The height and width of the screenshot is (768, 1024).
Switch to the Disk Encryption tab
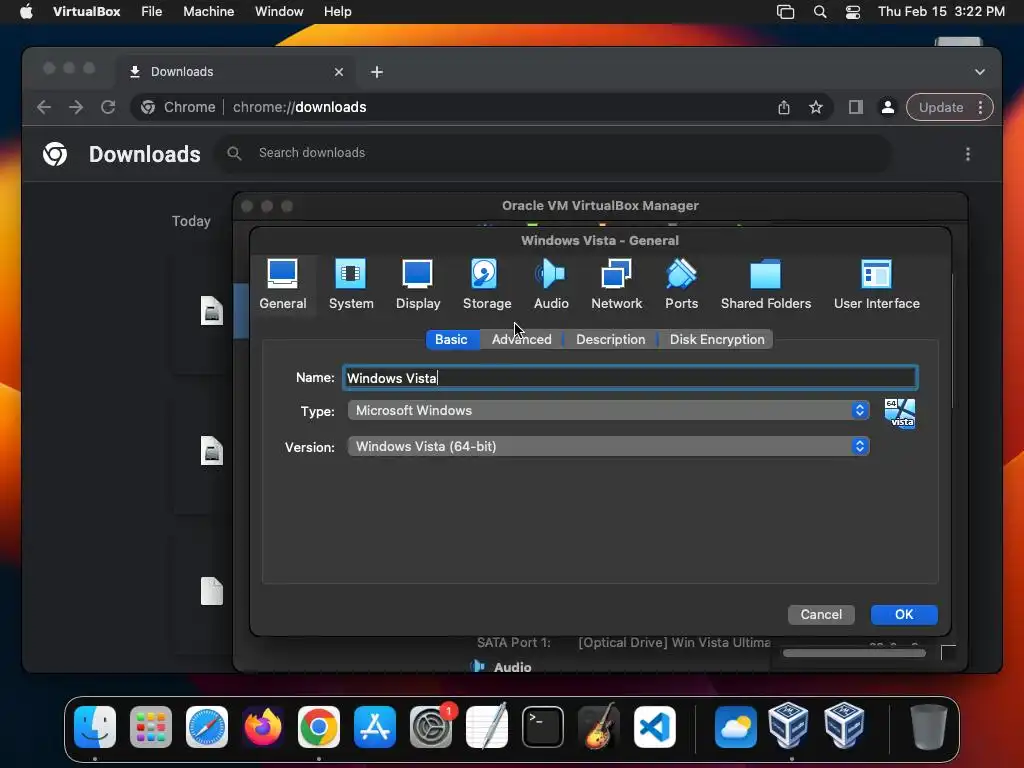(x=716, y=340)
